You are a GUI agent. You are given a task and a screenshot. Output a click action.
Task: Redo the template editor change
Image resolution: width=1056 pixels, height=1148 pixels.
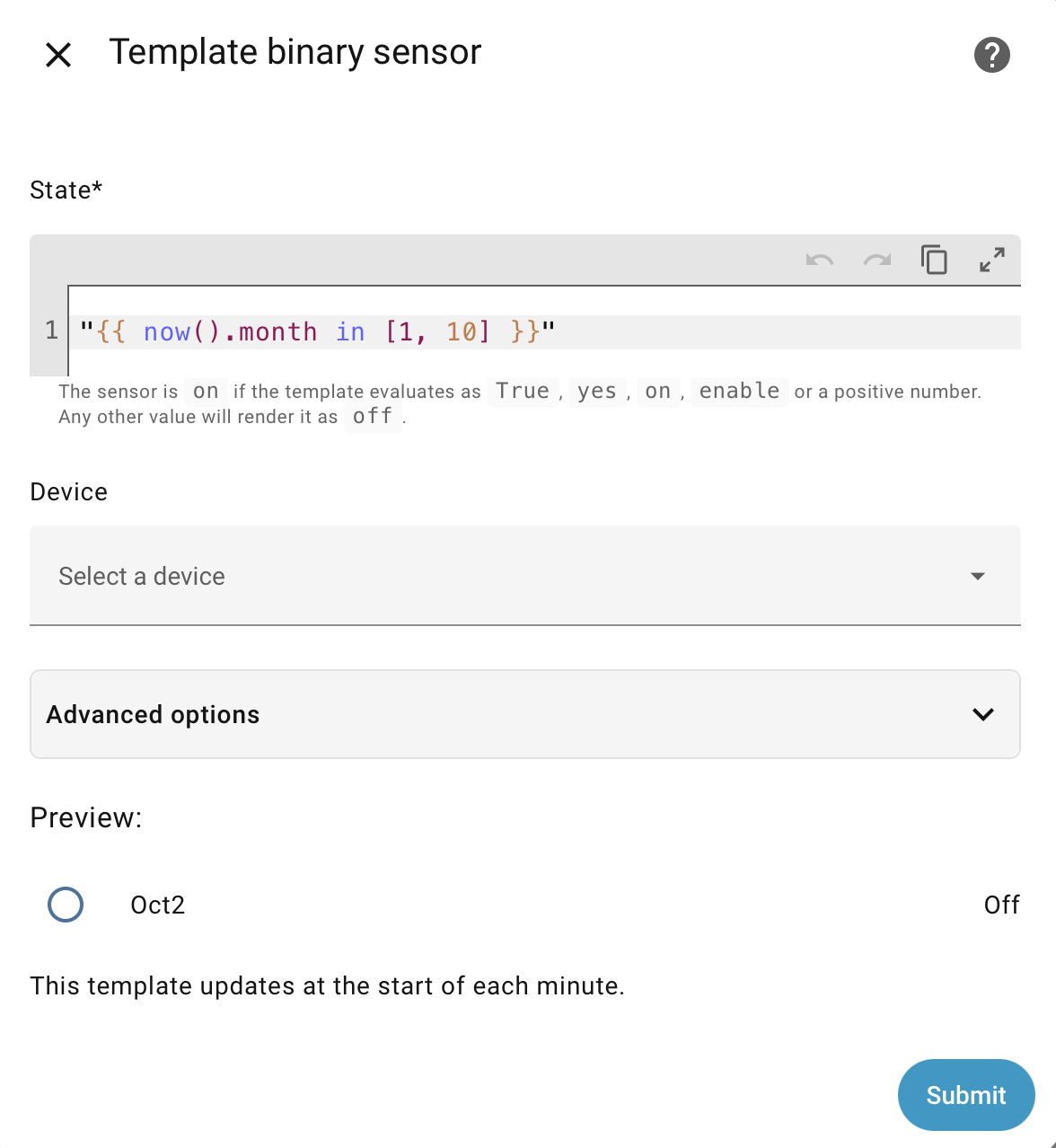tap(876, 261)
